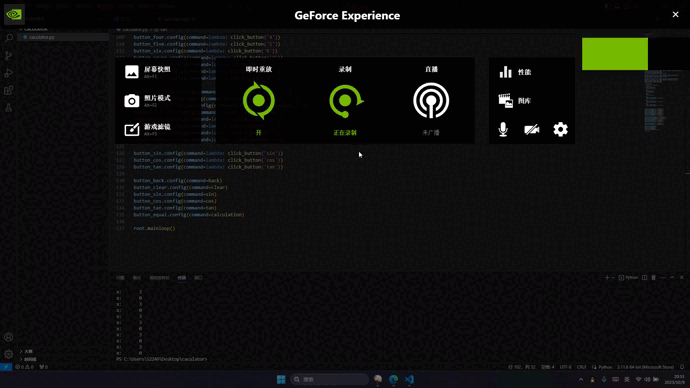Open the 性能 performance panel

(515, 72)
